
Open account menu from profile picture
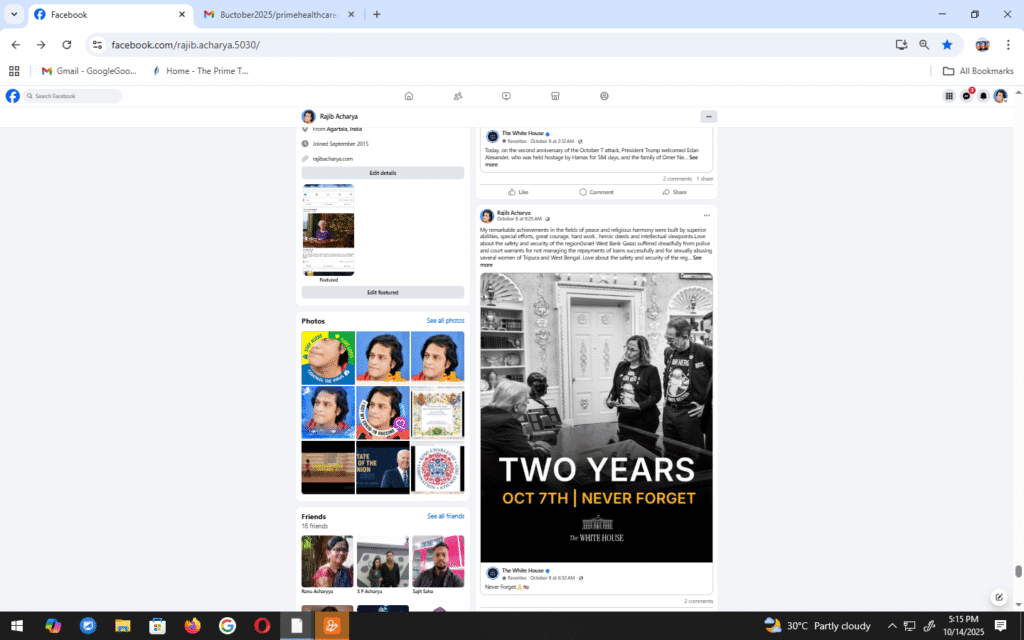(x=1000, y=96)
